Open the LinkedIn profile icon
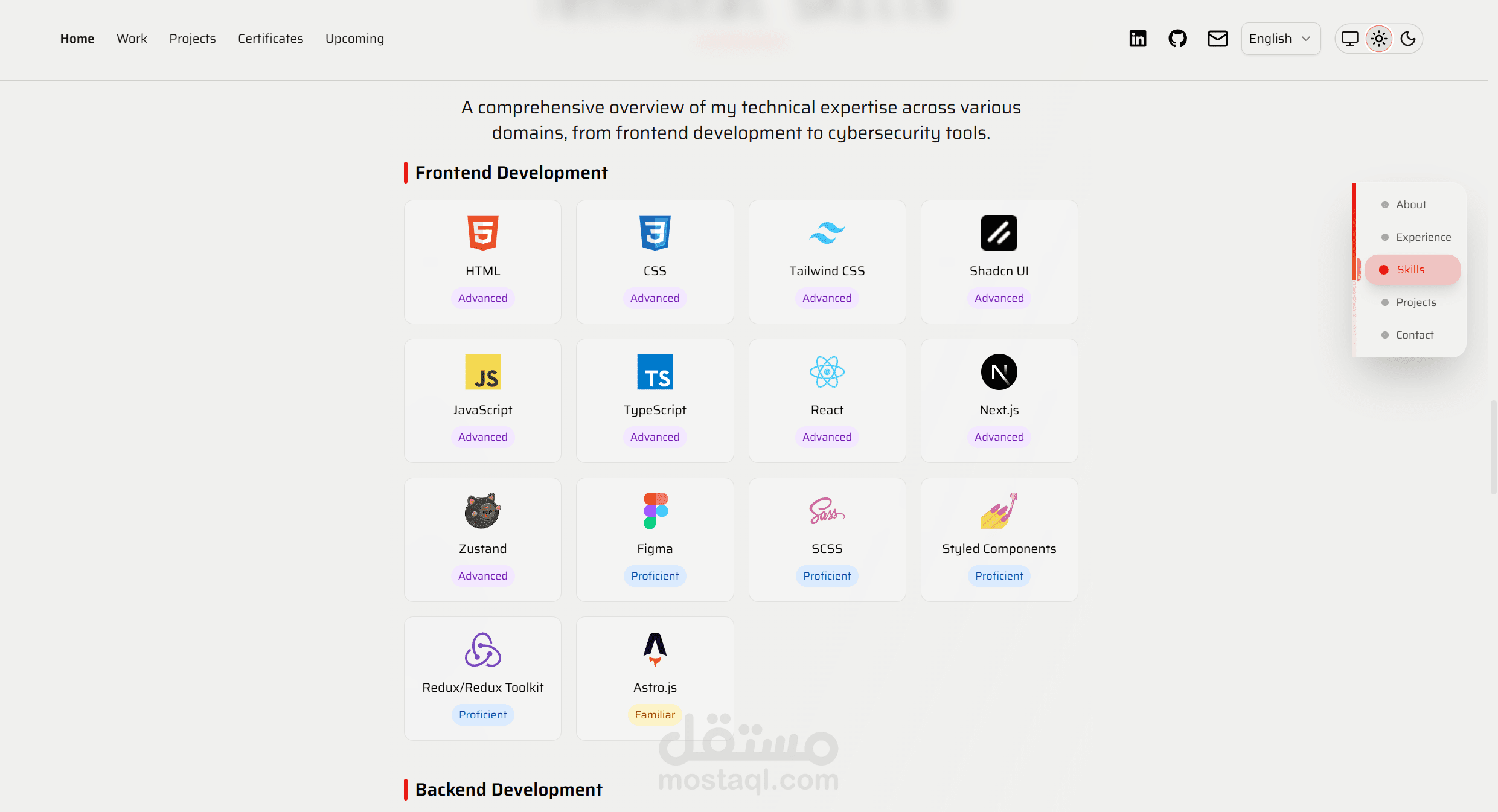The width and height of the screenshot is (1498, 812). point(1138,39)
